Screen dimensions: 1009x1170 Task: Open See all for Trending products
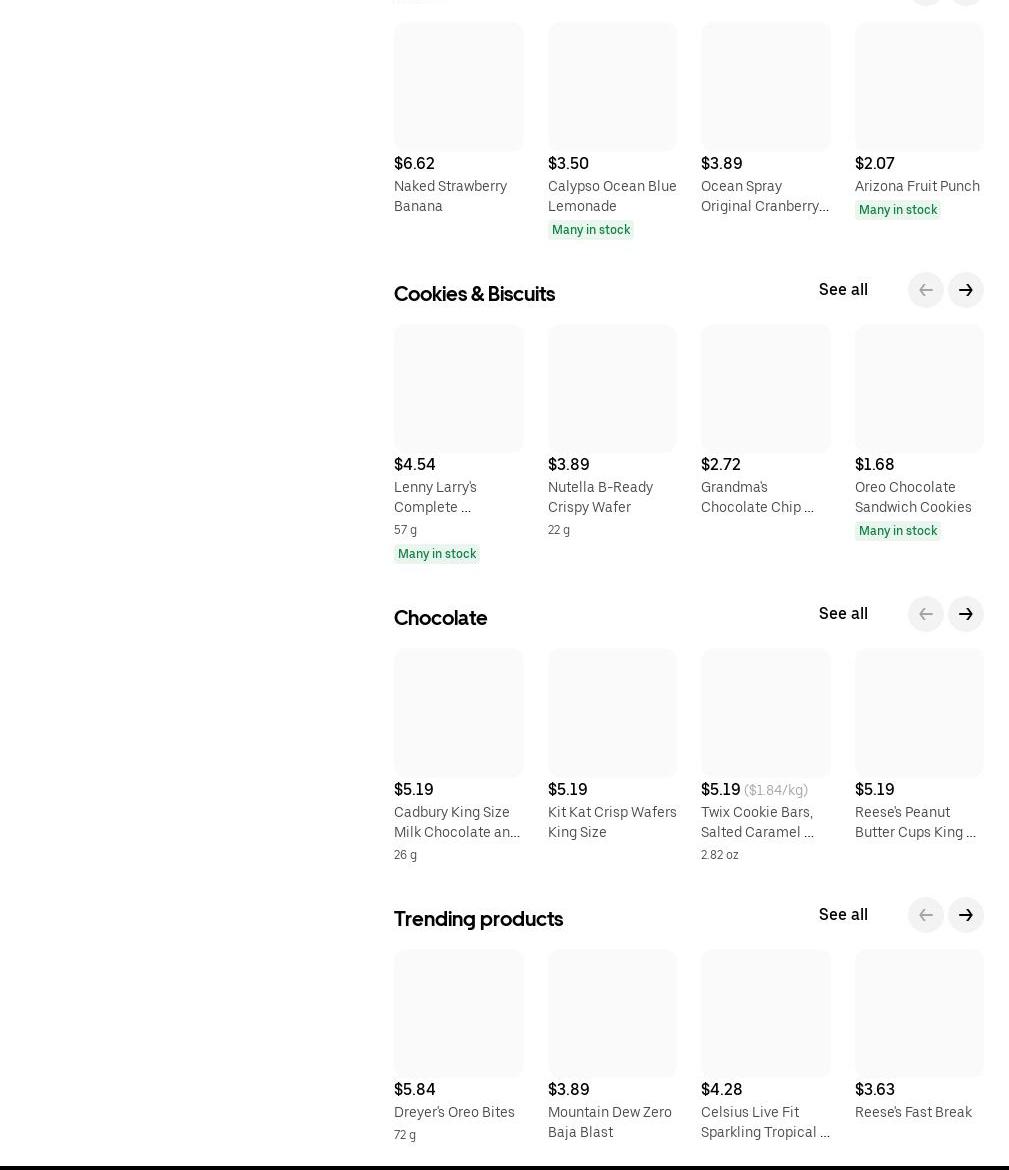[x=843, y=914]
